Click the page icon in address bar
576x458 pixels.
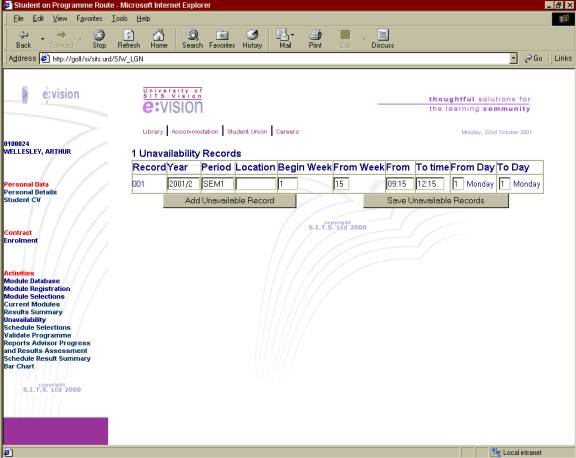[45, 59]
